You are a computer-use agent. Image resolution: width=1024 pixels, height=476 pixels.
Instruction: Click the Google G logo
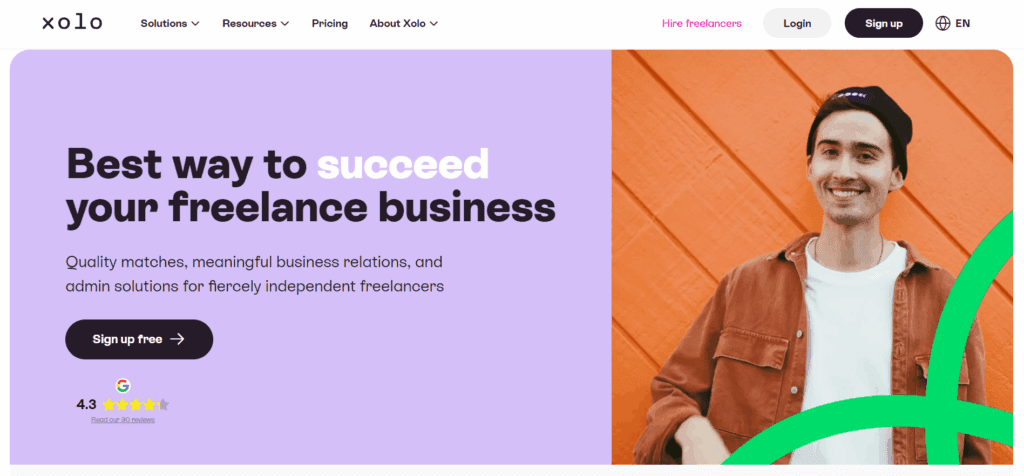coord(123,386)
